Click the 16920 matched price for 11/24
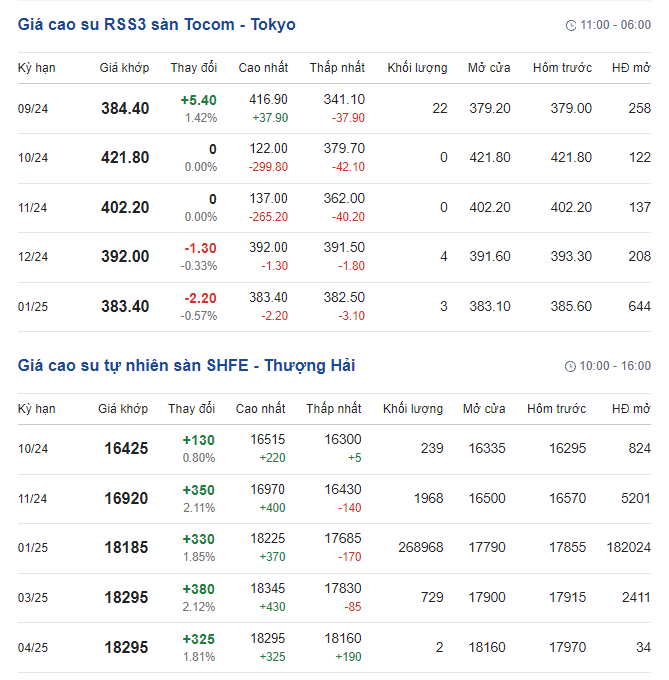The width and height of the screenshot is (669, 680). (x=126, y=498)
